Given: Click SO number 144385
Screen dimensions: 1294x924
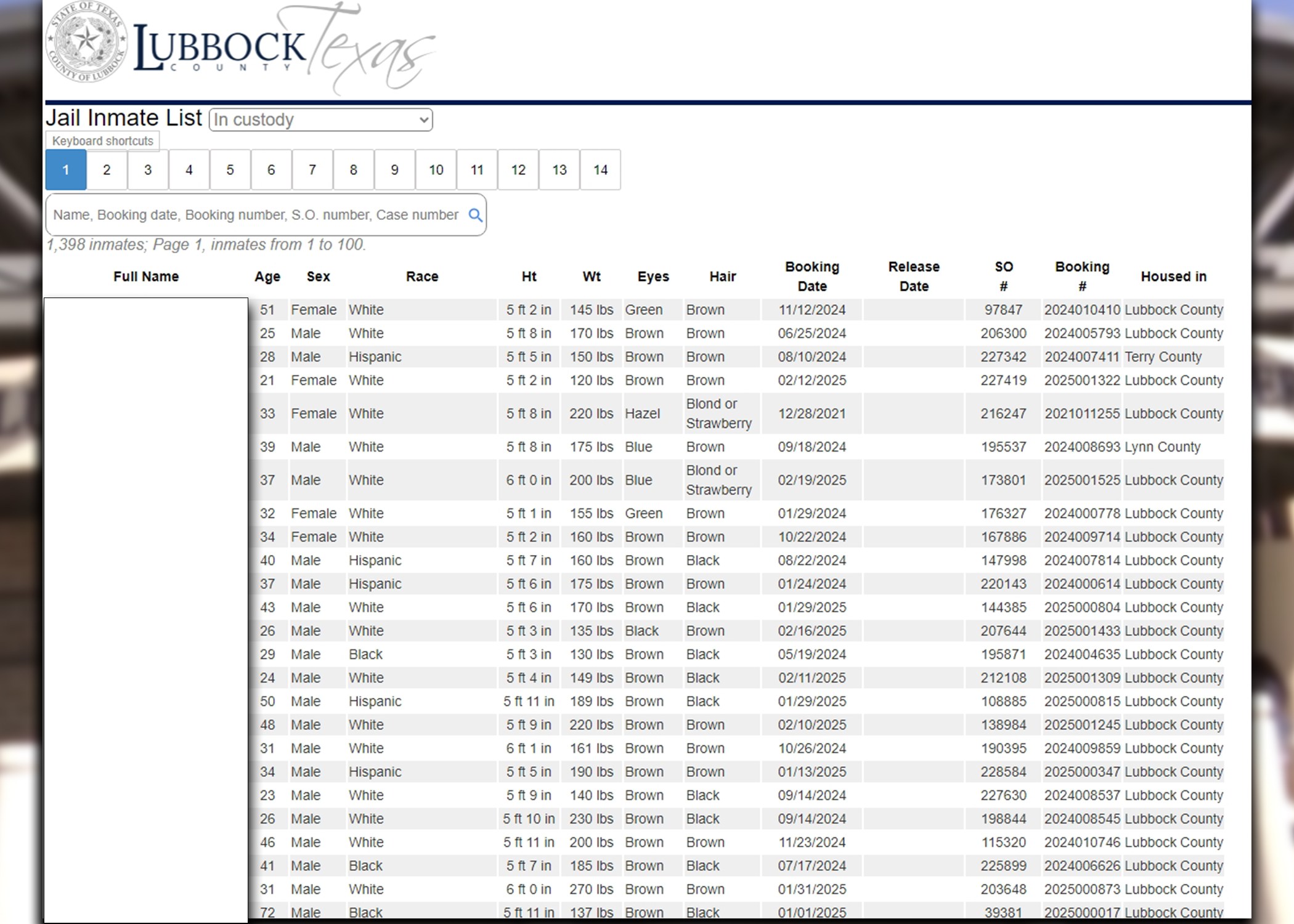Looking at the screenshot, I should pyautogui.click(x=1004, y=607).
